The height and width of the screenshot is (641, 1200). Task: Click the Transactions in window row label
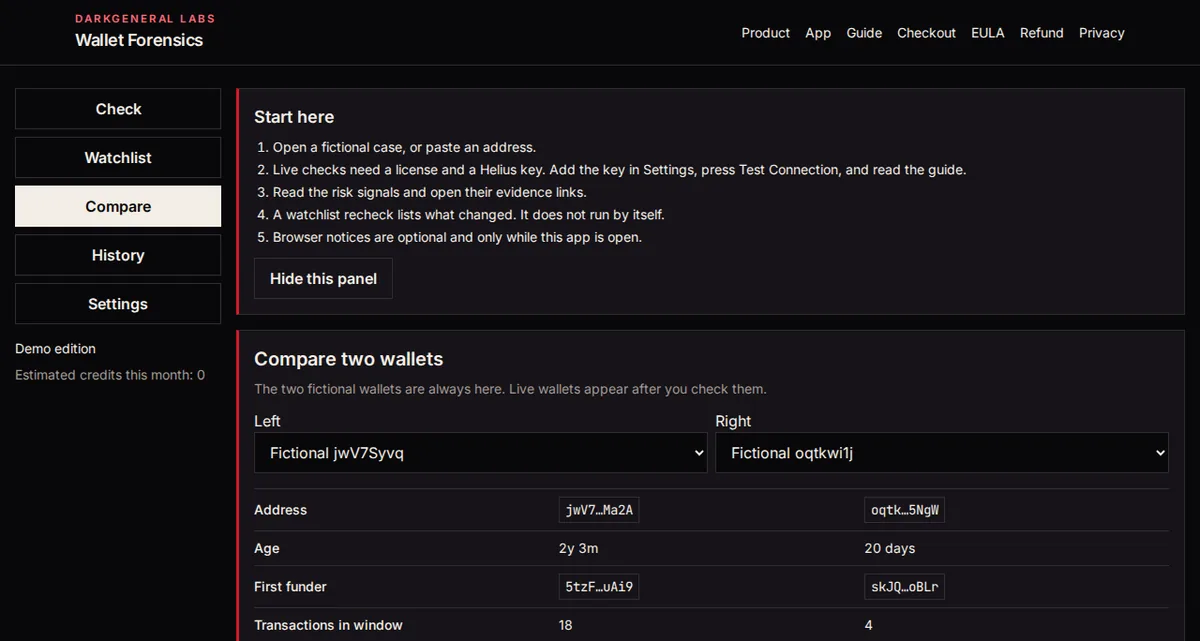pyautogui.click(x=328, y=625)
